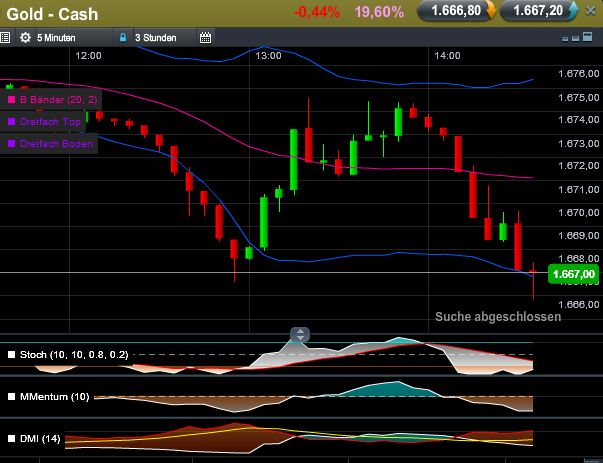Open chart settings via the gear icon
The height and width of the screenshot is (463, 603).
[x=25, y=38]
